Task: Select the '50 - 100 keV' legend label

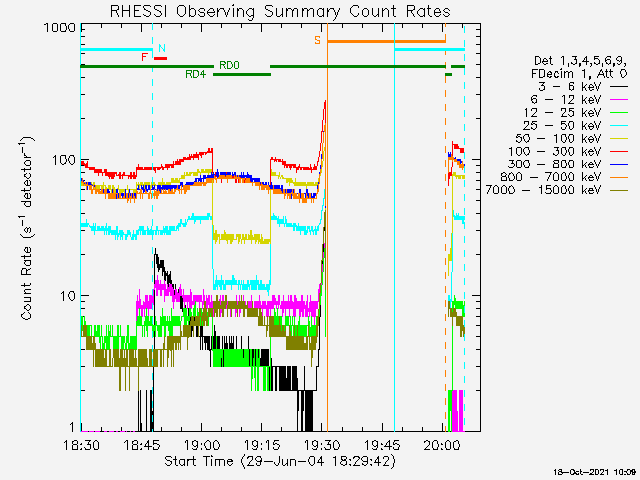Action: pyautogui.click(x=558, y=138)
